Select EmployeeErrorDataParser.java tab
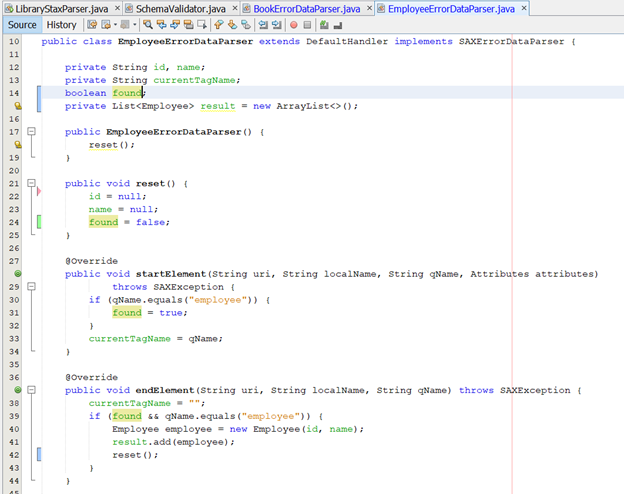 pyautogui.click(x=451, y=9)
